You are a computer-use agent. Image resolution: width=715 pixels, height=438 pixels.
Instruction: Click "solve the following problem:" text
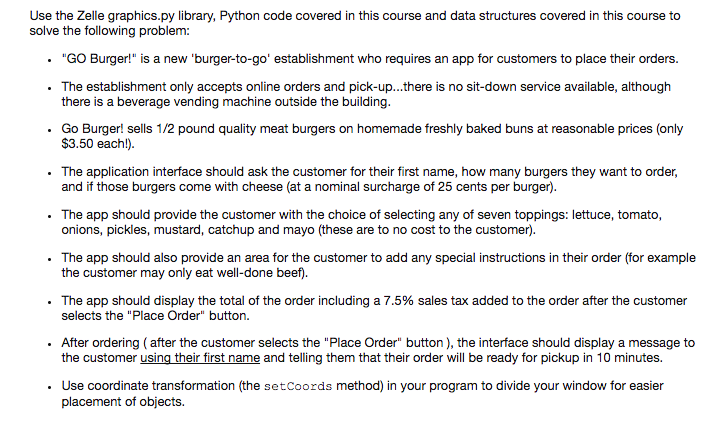click(x=109, y=31)
